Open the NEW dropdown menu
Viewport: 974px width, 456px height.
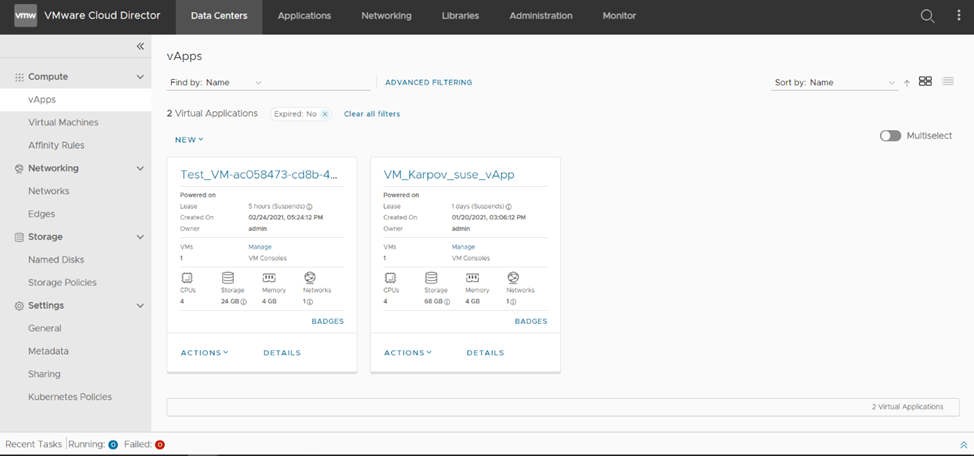click(189, 140)
